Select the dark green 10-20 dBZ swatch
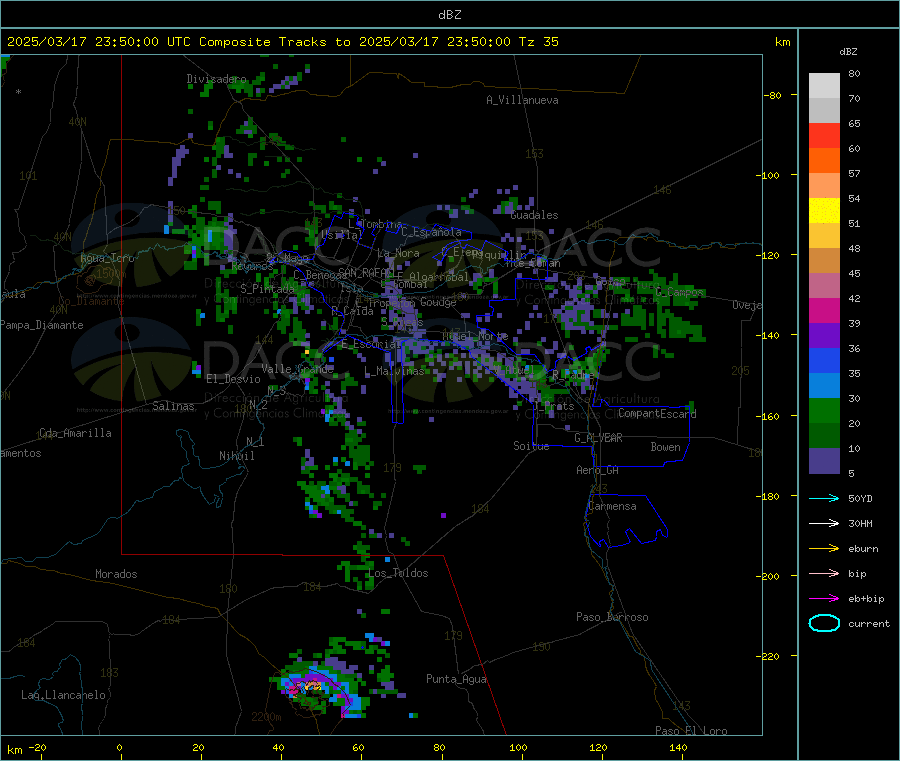Viewport: 900px width, 761px height. (824, 436)
